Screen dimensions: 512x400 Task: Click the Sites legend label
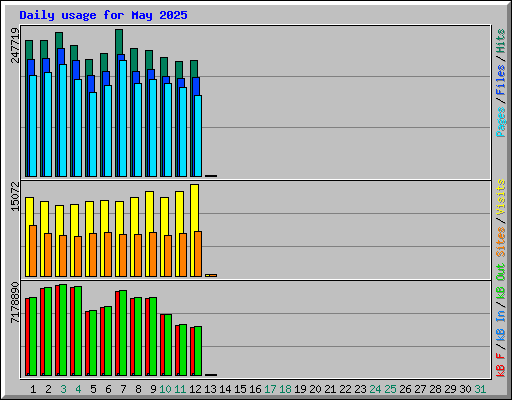pyautogui.click(x=500, y=242)
